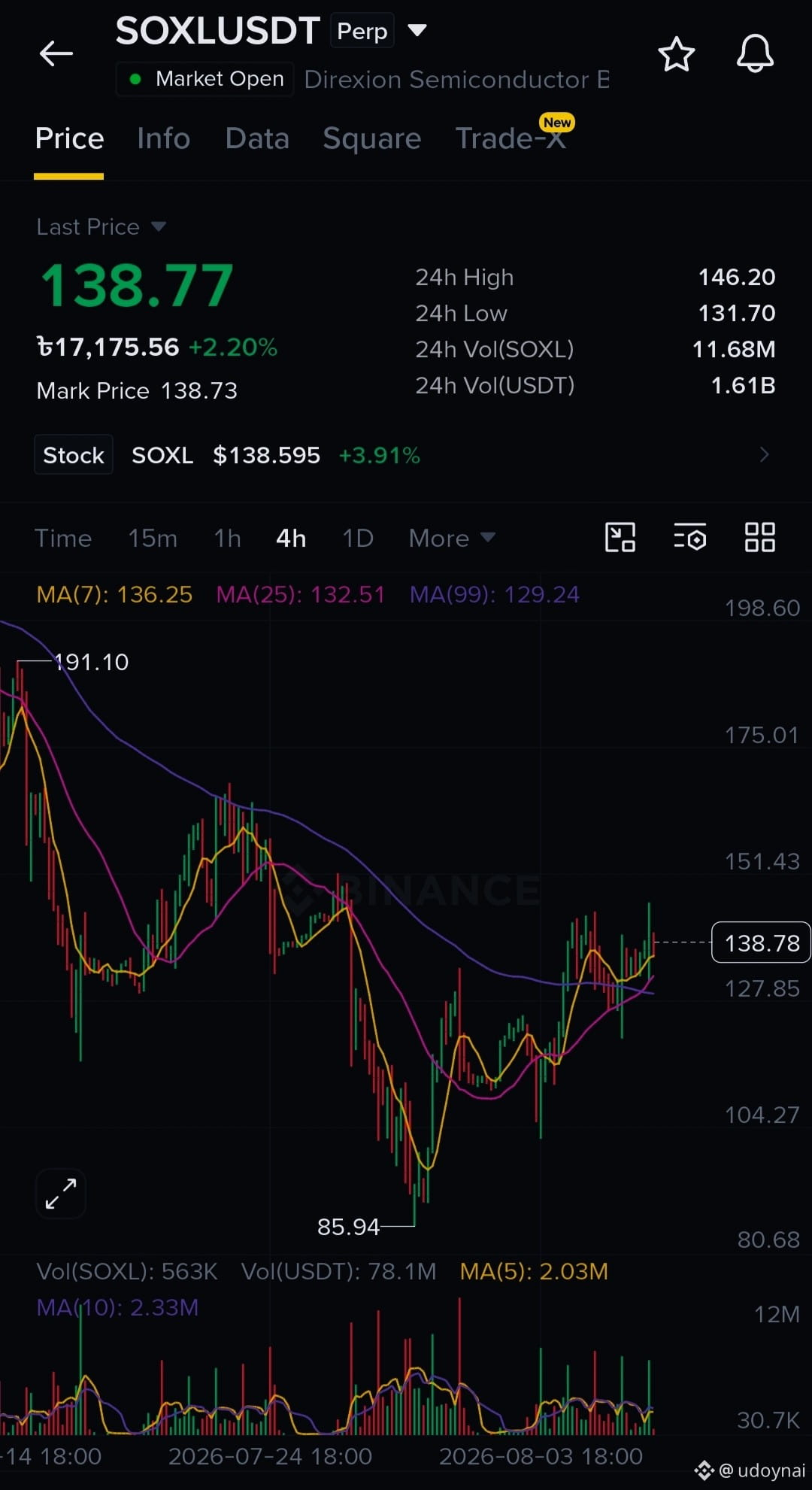Tap the 24h Vol(SOXL) value 11.68M

734,349
